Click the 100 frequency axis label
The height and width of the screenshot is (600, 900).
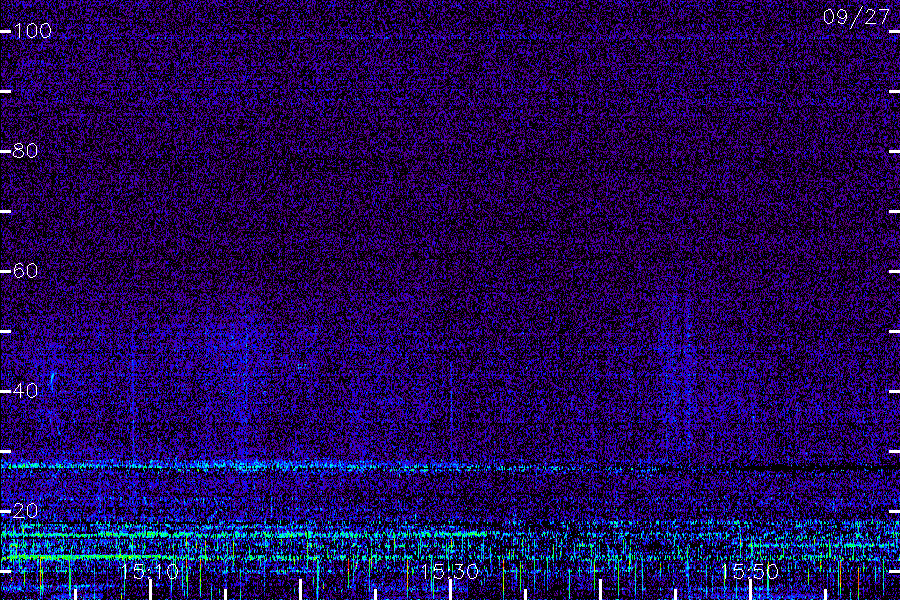33,31
